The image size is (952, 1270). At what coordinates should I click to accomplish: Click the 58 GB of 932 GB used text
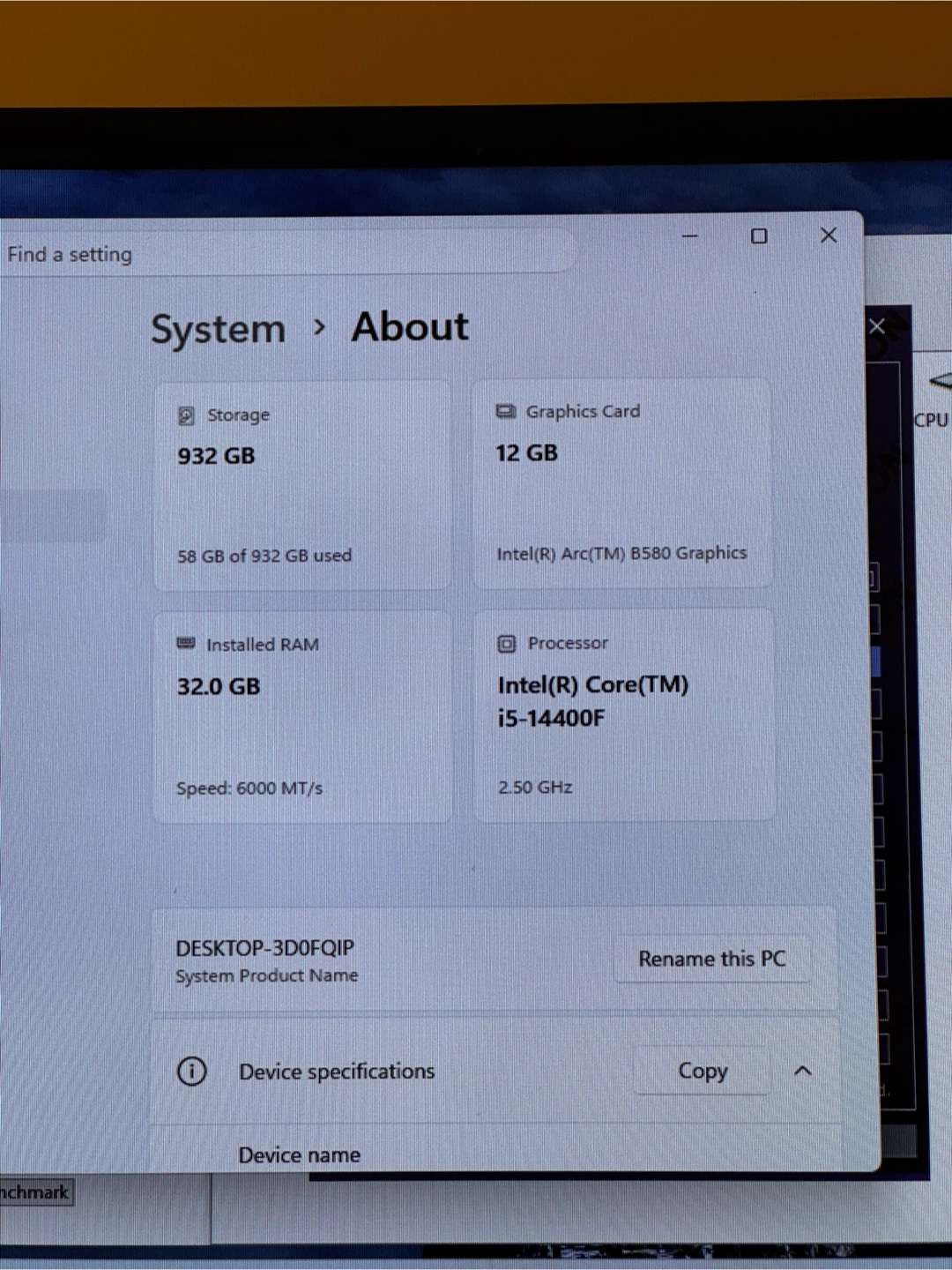point(264,556)
